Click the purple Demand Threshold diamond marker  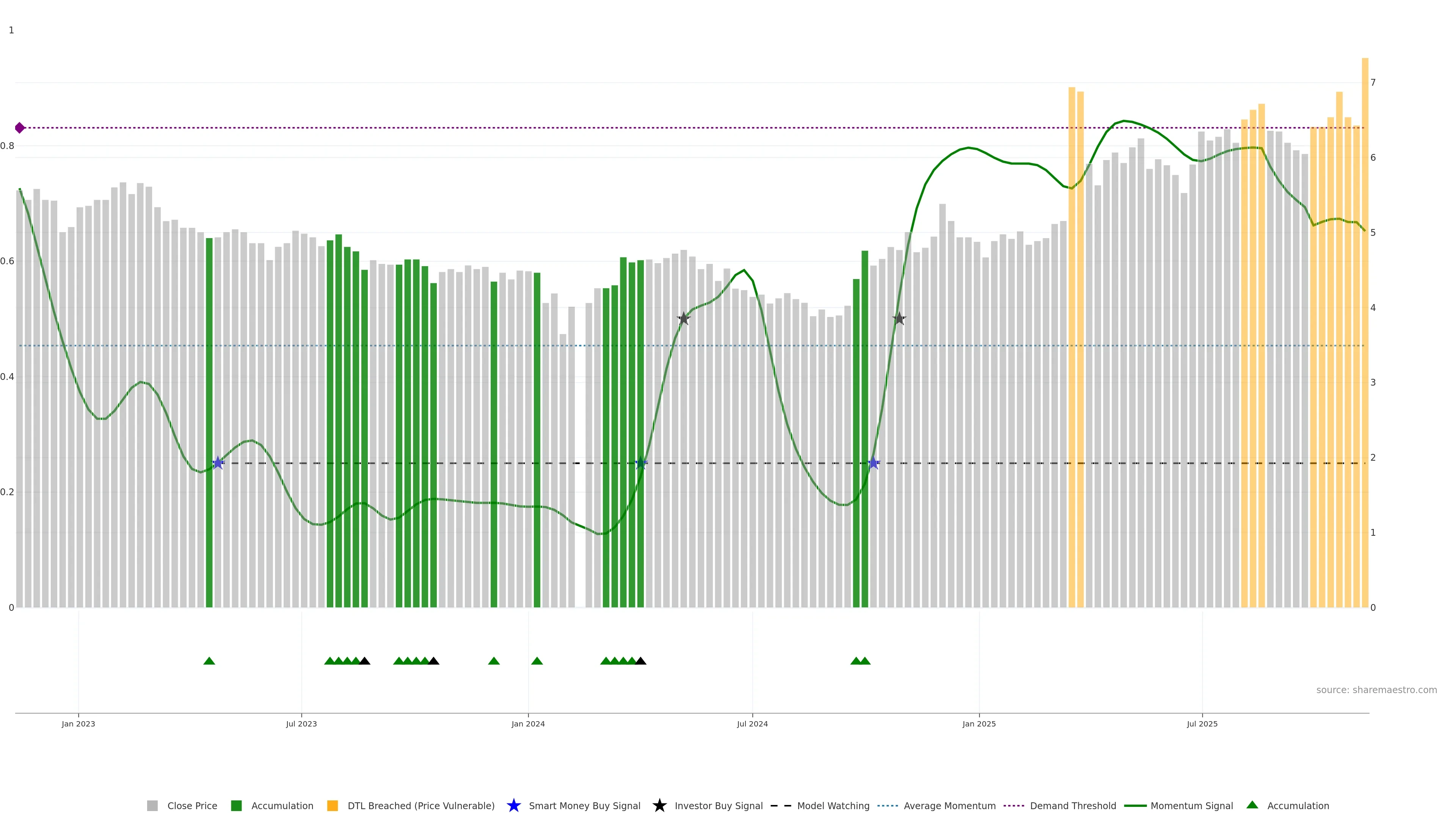20,128
